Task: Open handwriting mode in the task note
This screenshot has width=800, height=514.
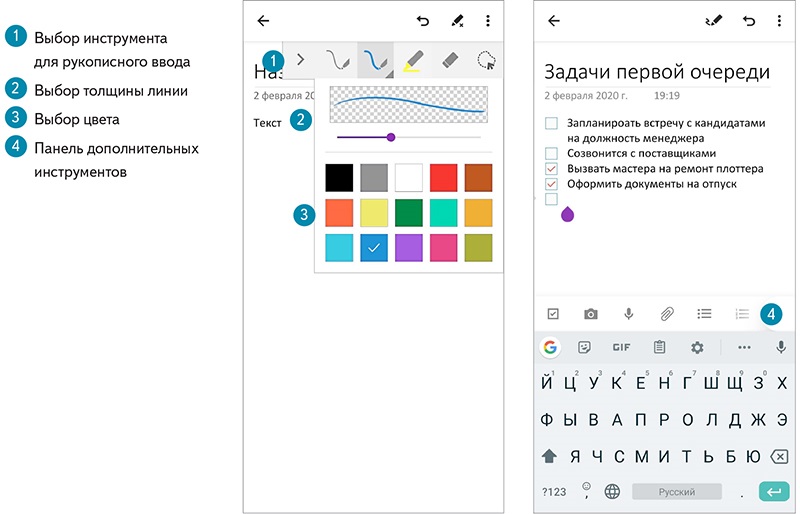Action: click(714, 20)
